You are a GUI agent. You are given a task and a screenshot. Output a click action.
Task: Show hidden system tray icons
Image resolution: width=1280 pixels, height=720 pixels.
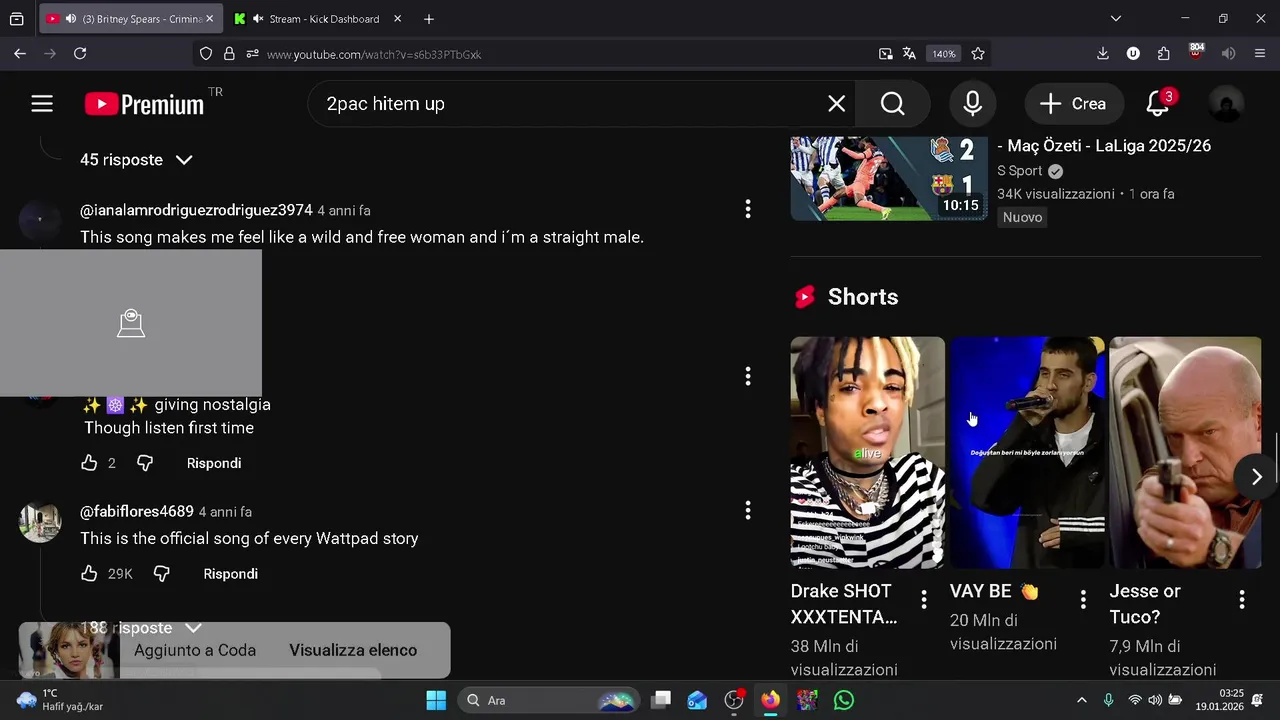pyautogui.click(x=1081, y=700)
